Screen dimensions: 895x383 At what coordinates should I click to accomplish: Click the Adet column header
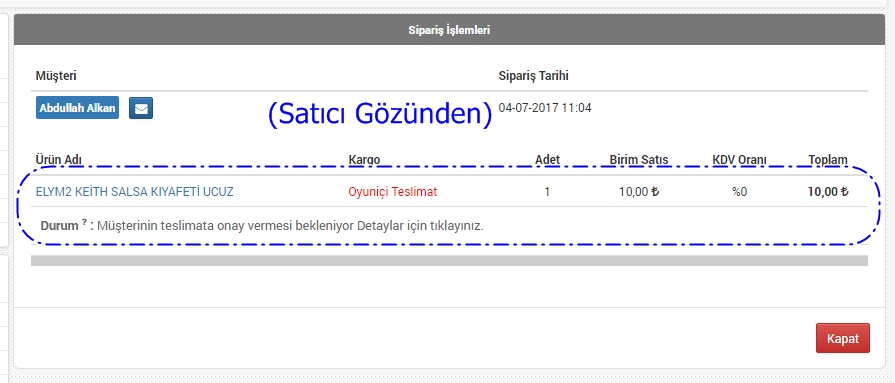click(x=547, y=160)
